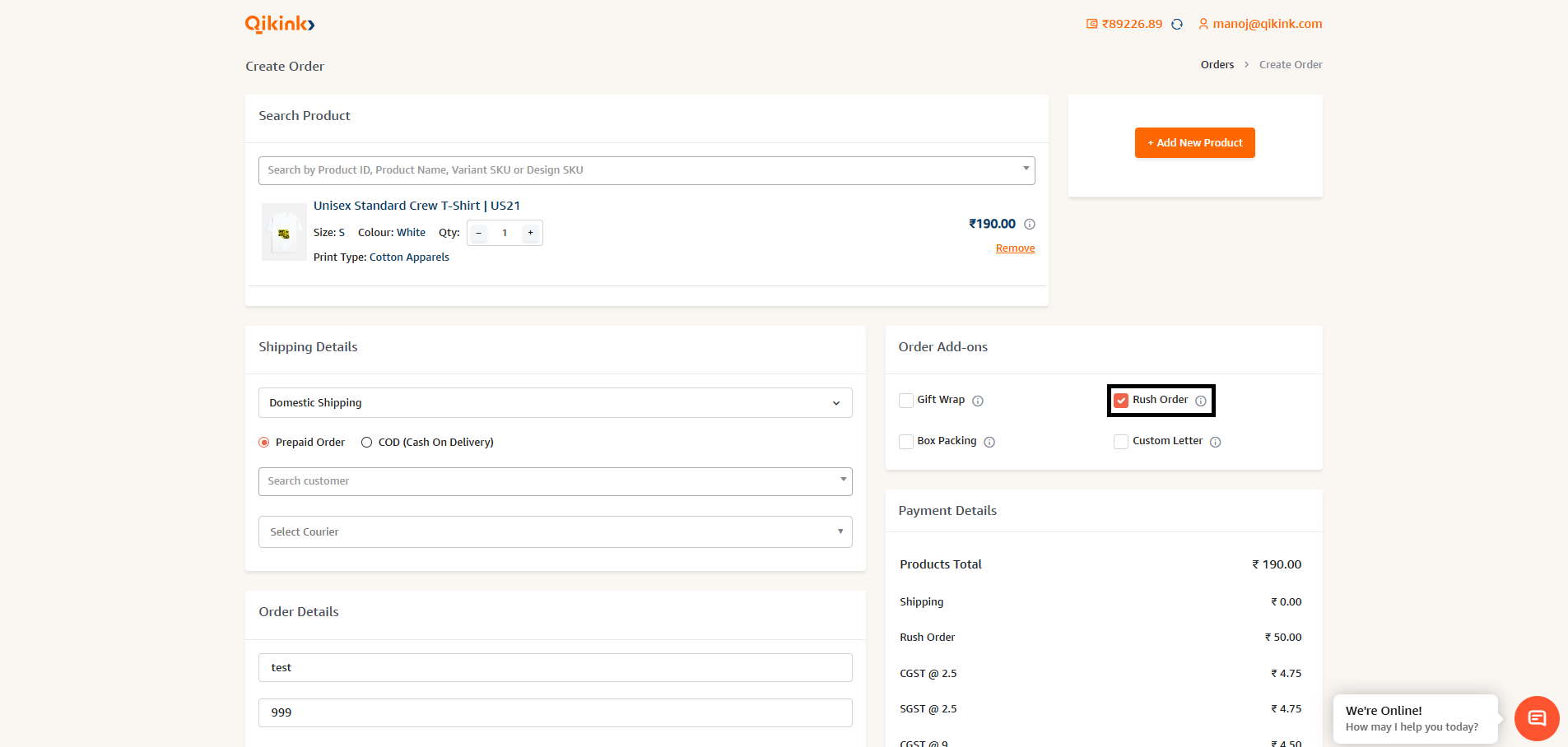Open the user account icon

click(x=1203, y=24)
